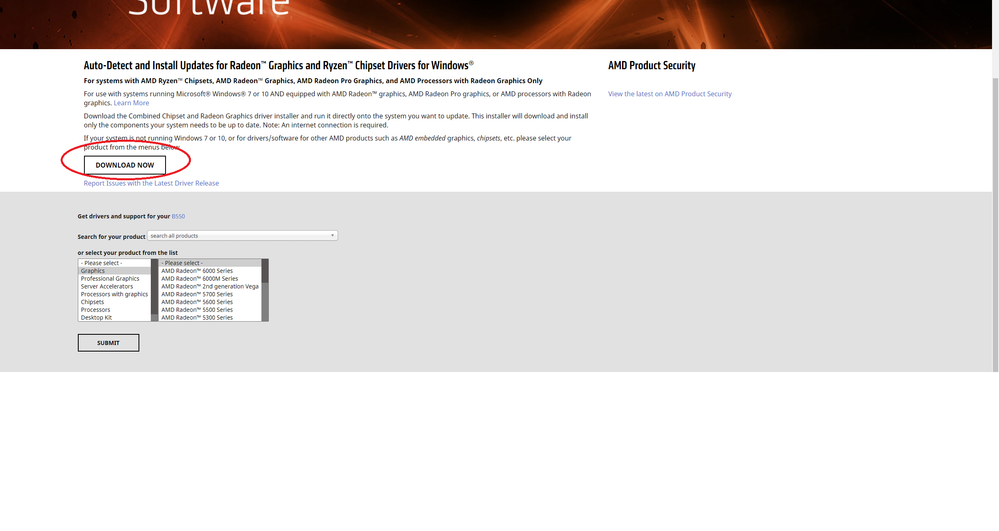The height and width of the screenshot is (531, 999).
Task: Open the Learn More link
Action: pyautogui.click(x=131, y=103)
